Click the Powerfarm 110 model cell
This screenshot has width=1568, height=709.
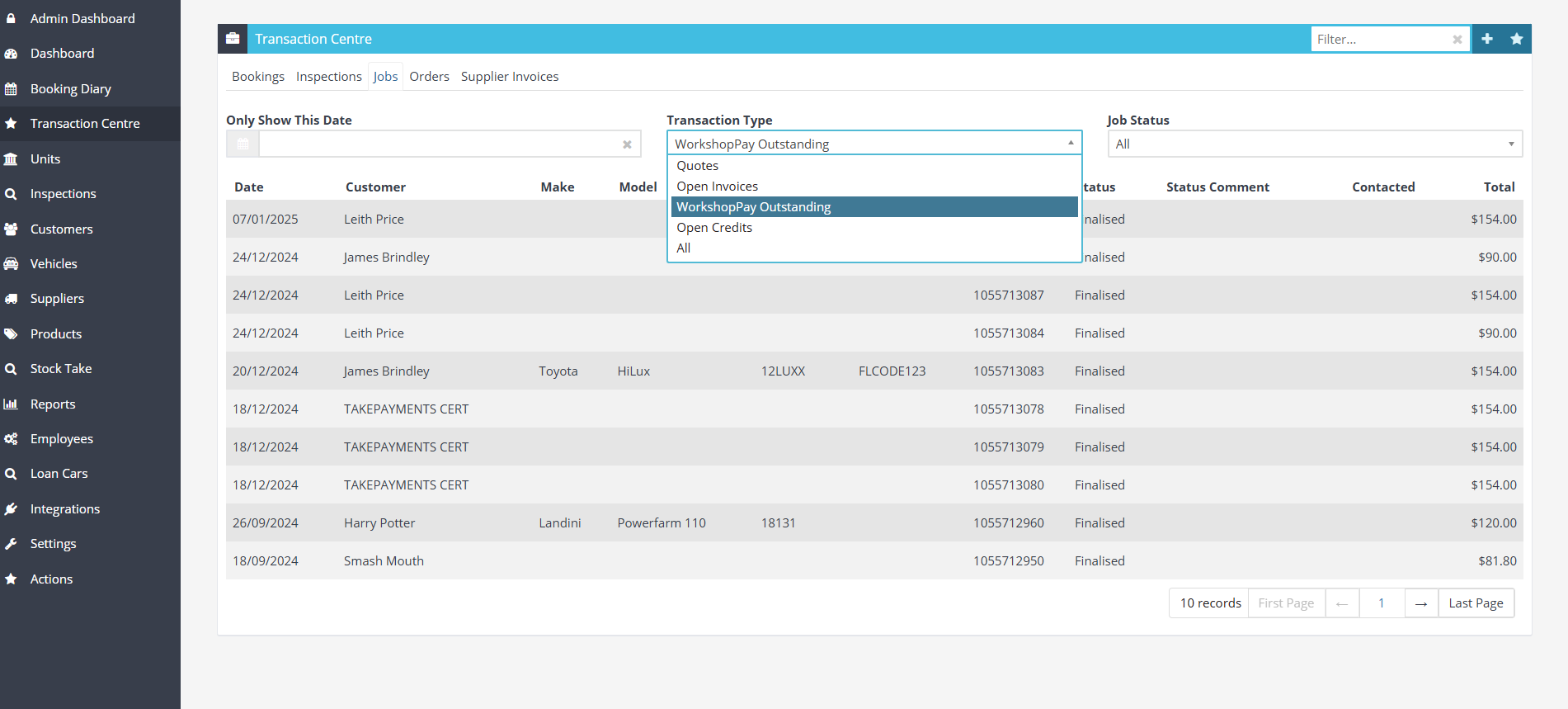pos(662,523)
